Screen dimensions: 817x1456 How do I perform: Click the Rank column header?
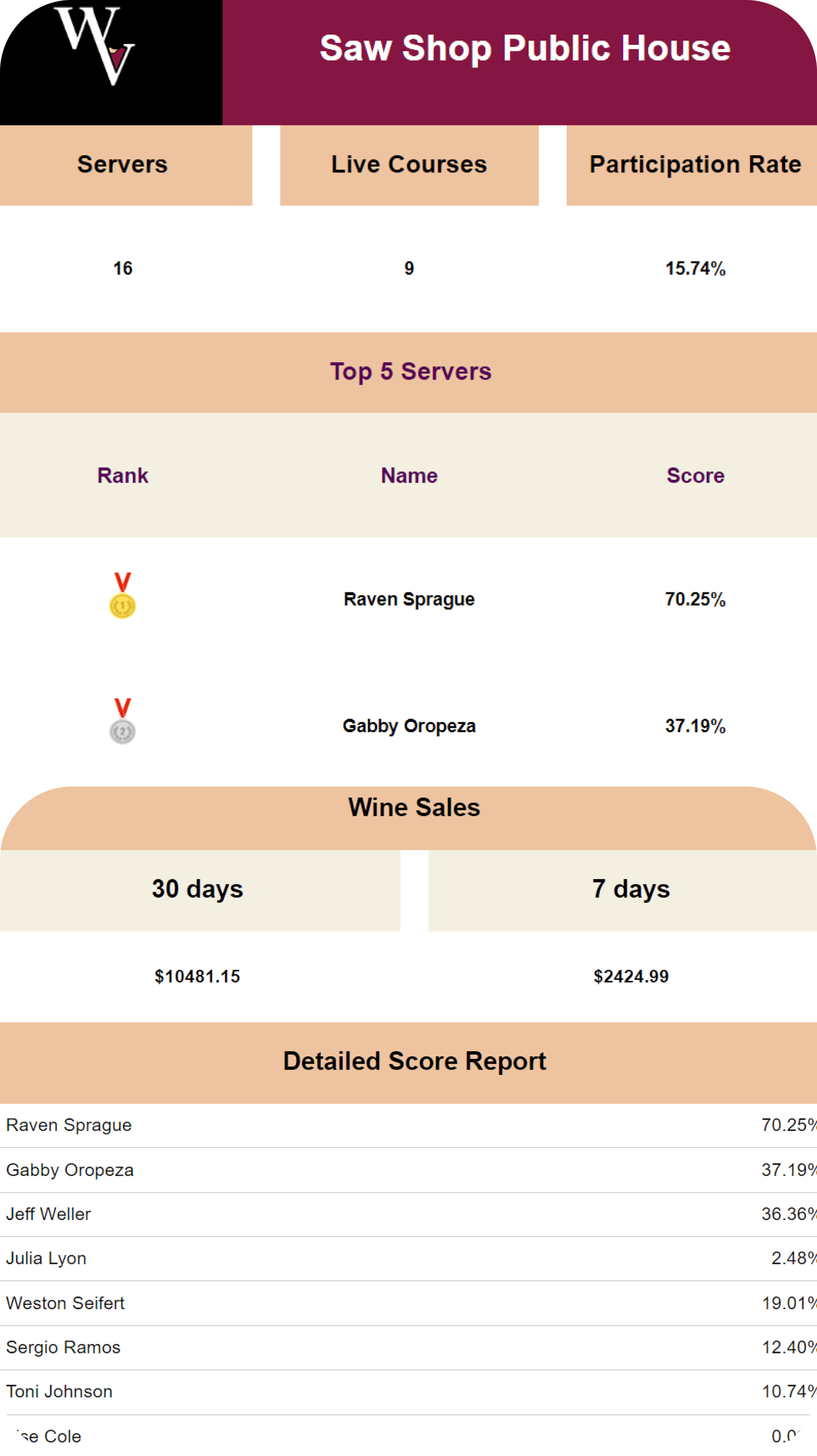point(123,476)
